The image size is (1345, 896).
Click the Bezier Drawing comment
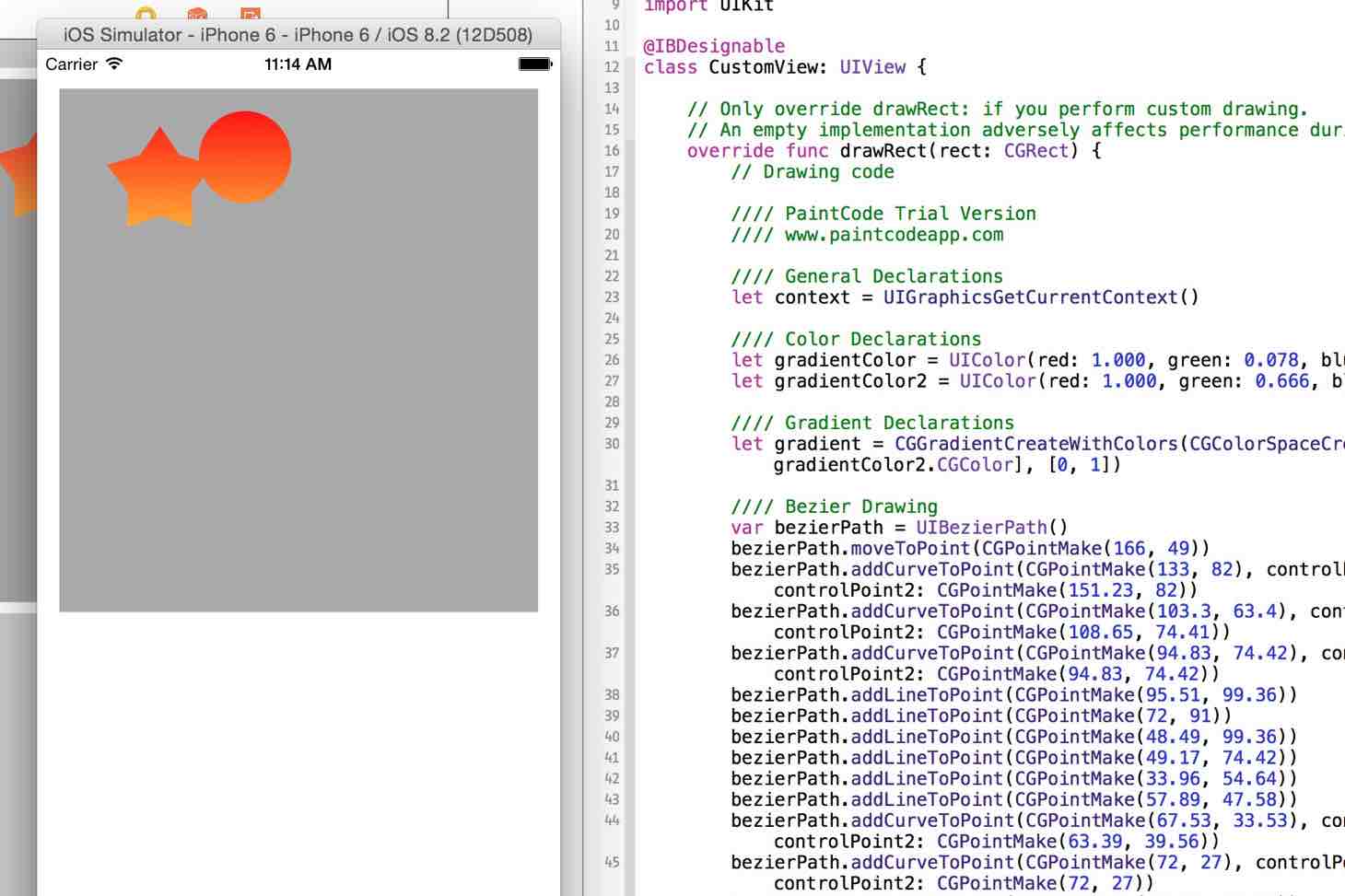click(x=834, y=506)
